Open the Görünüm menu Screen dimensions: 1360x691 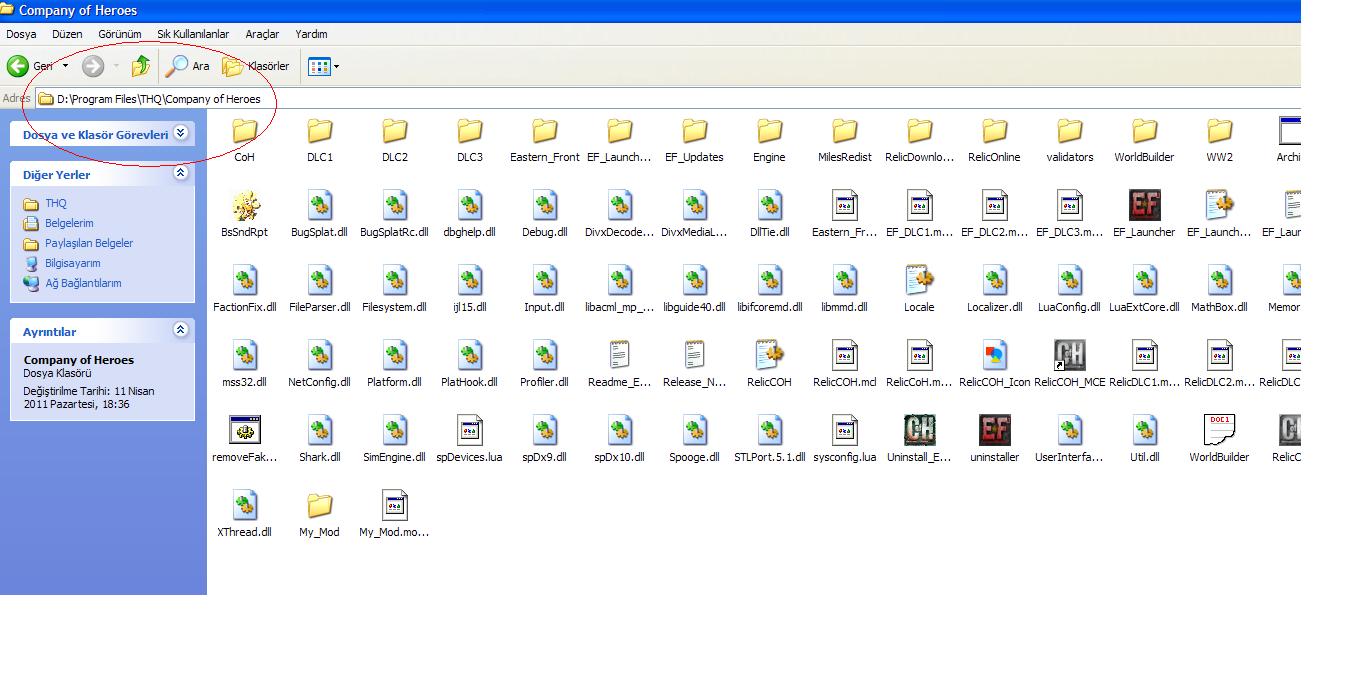120,34
